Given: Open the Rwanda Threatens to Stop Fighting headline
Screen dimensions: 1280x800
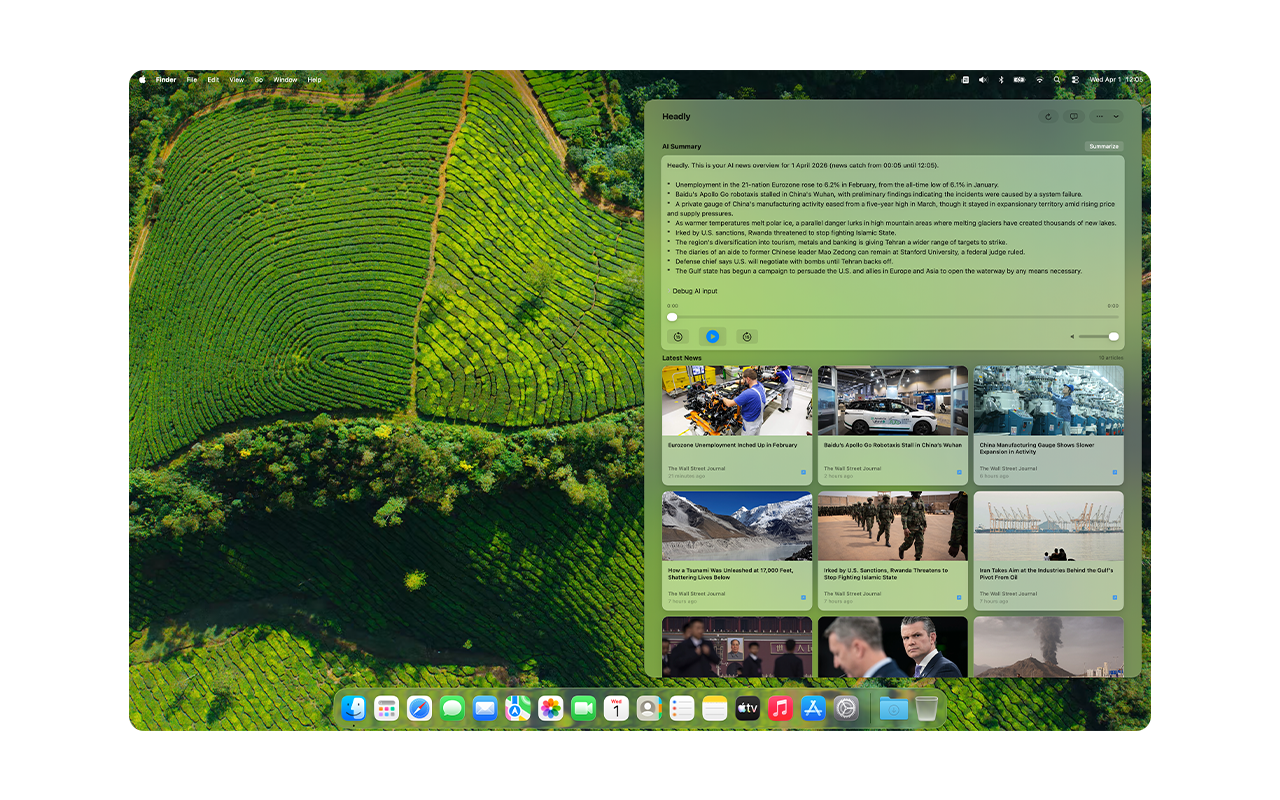Looking at the screenshot, I should pyautogui.click(x=886, y=573).
